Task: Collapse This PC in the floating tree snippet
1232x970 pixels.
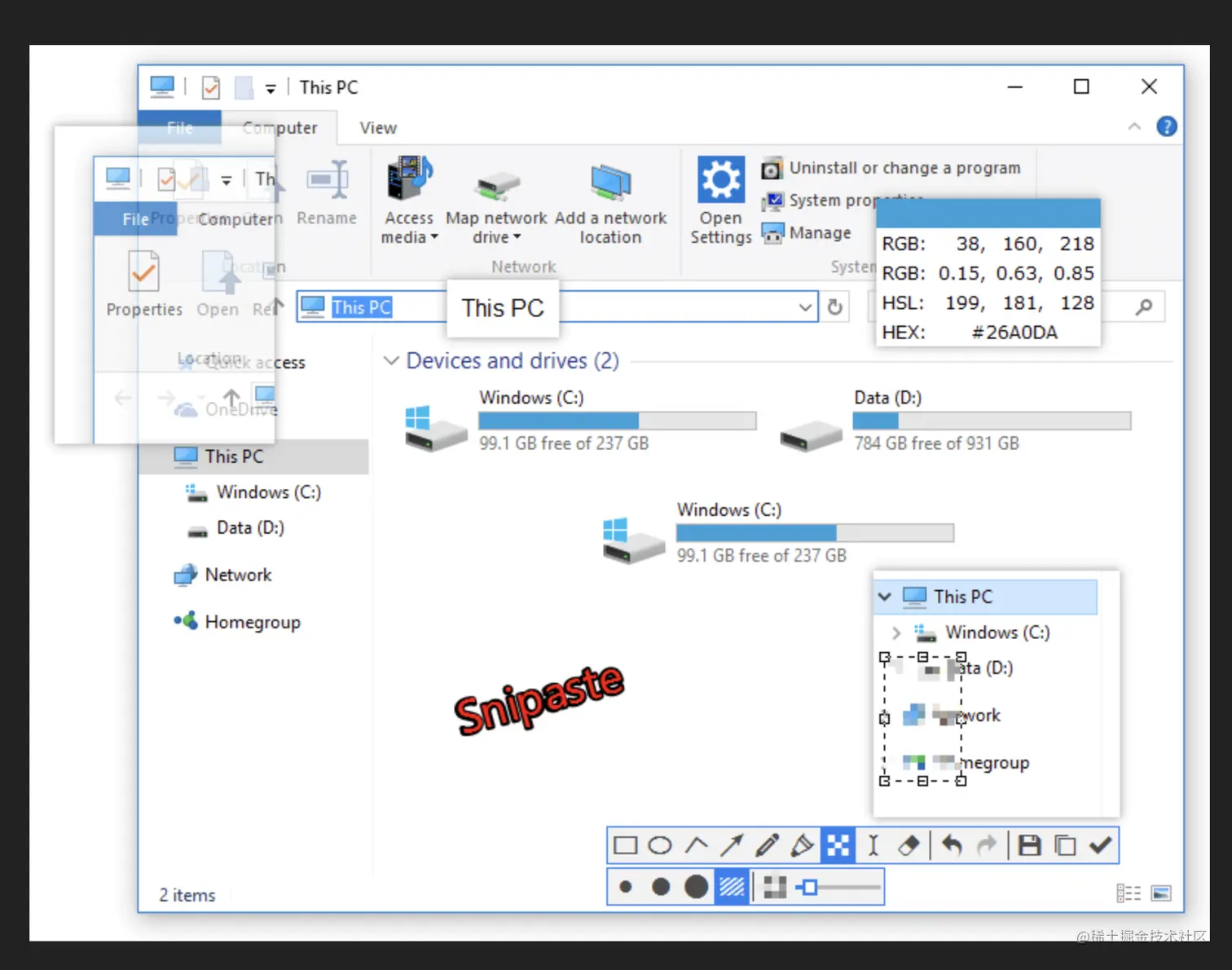Action: pyautogui.click(x=885, y=597)
